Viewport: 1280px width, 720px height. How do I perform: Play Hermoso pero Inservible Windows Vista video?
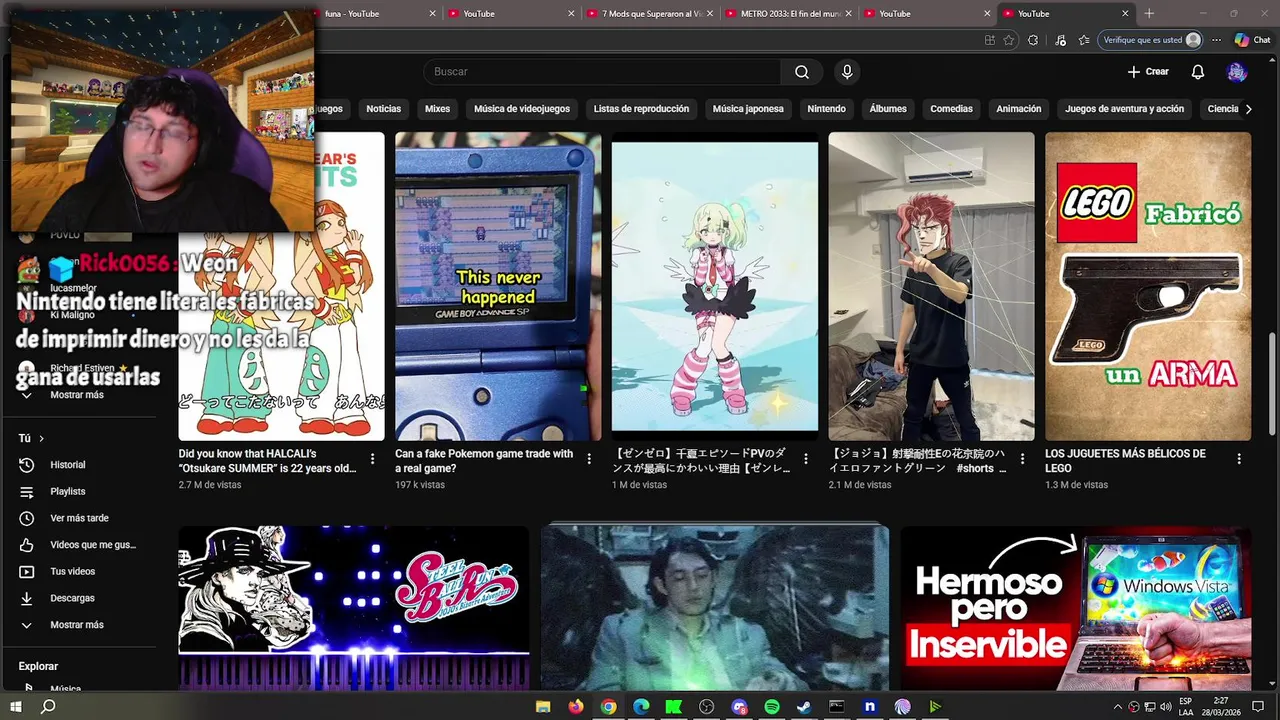pyautogui.click(x=1075, y=608)
